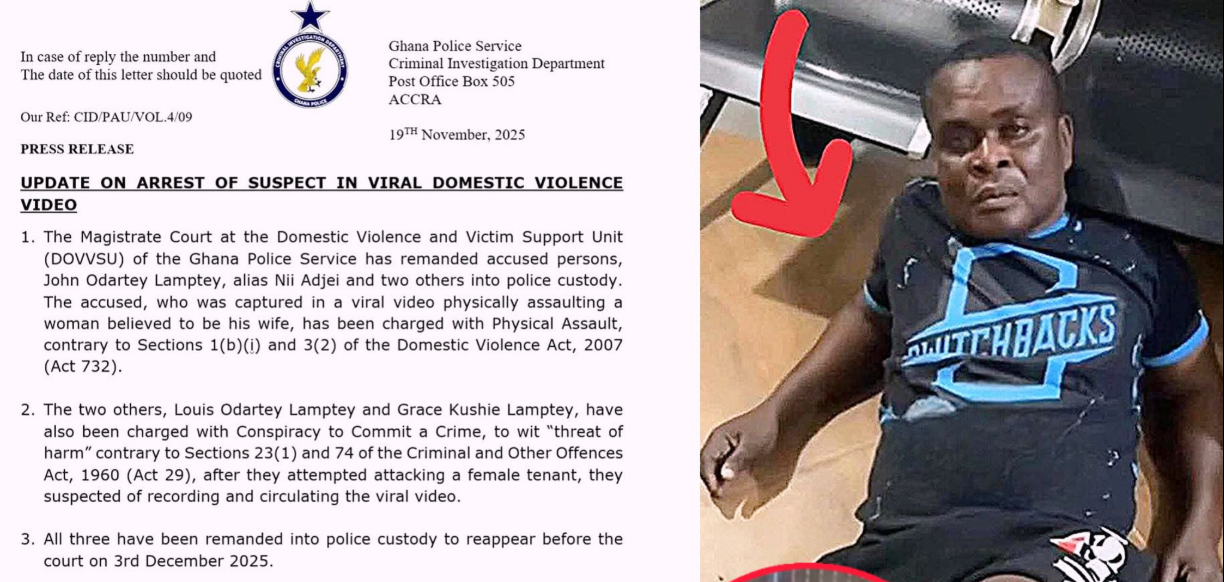The height and width of the screenshot is (582, 1224).
Task: Select the PRESS RELEASE label
Action: pyautogui.click(x=77, y=149)
